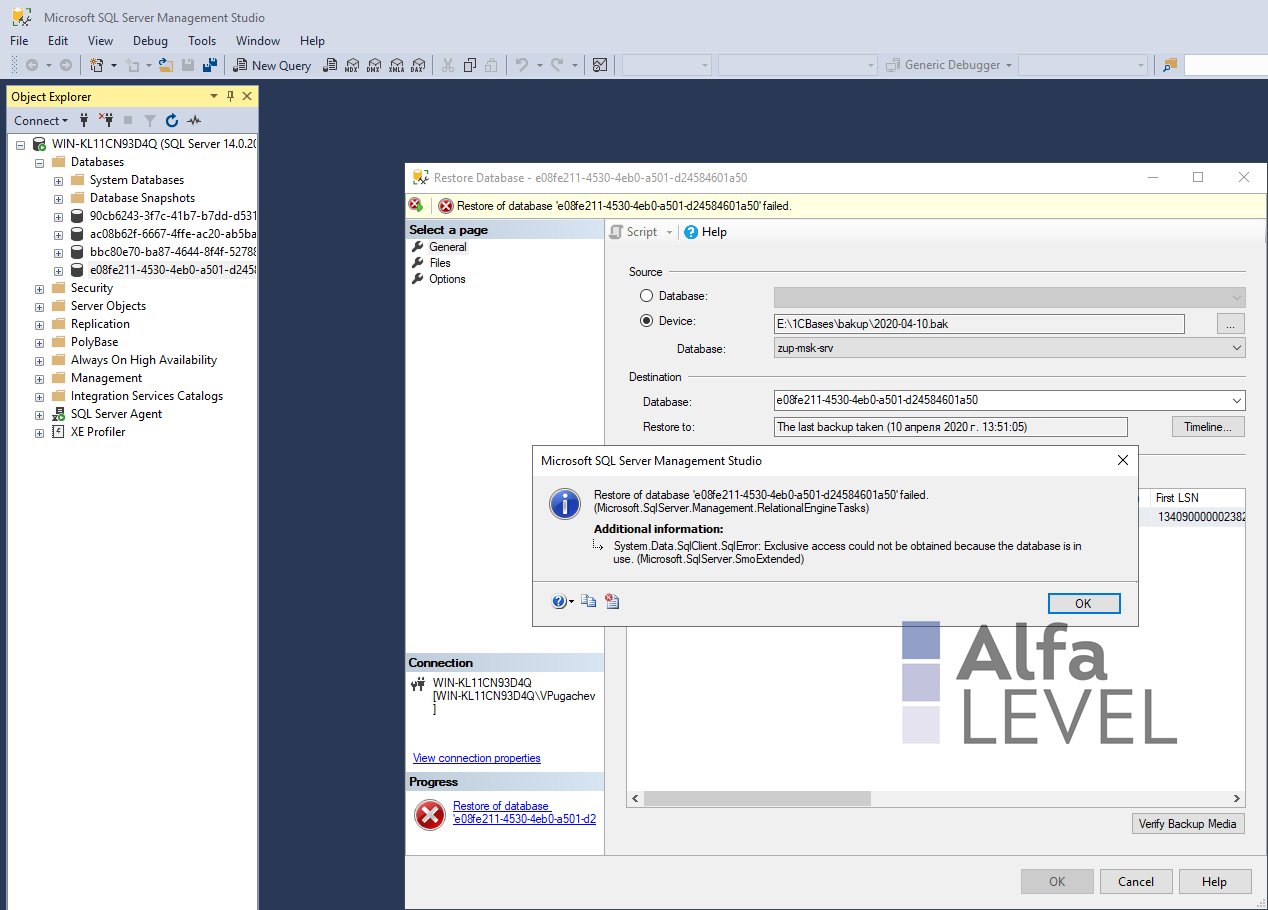1268x910 pixels.
Task: Click the Activity Monitor pulse icon in Object Explorer
Action: pyautogui.click(x=194, y=120)
